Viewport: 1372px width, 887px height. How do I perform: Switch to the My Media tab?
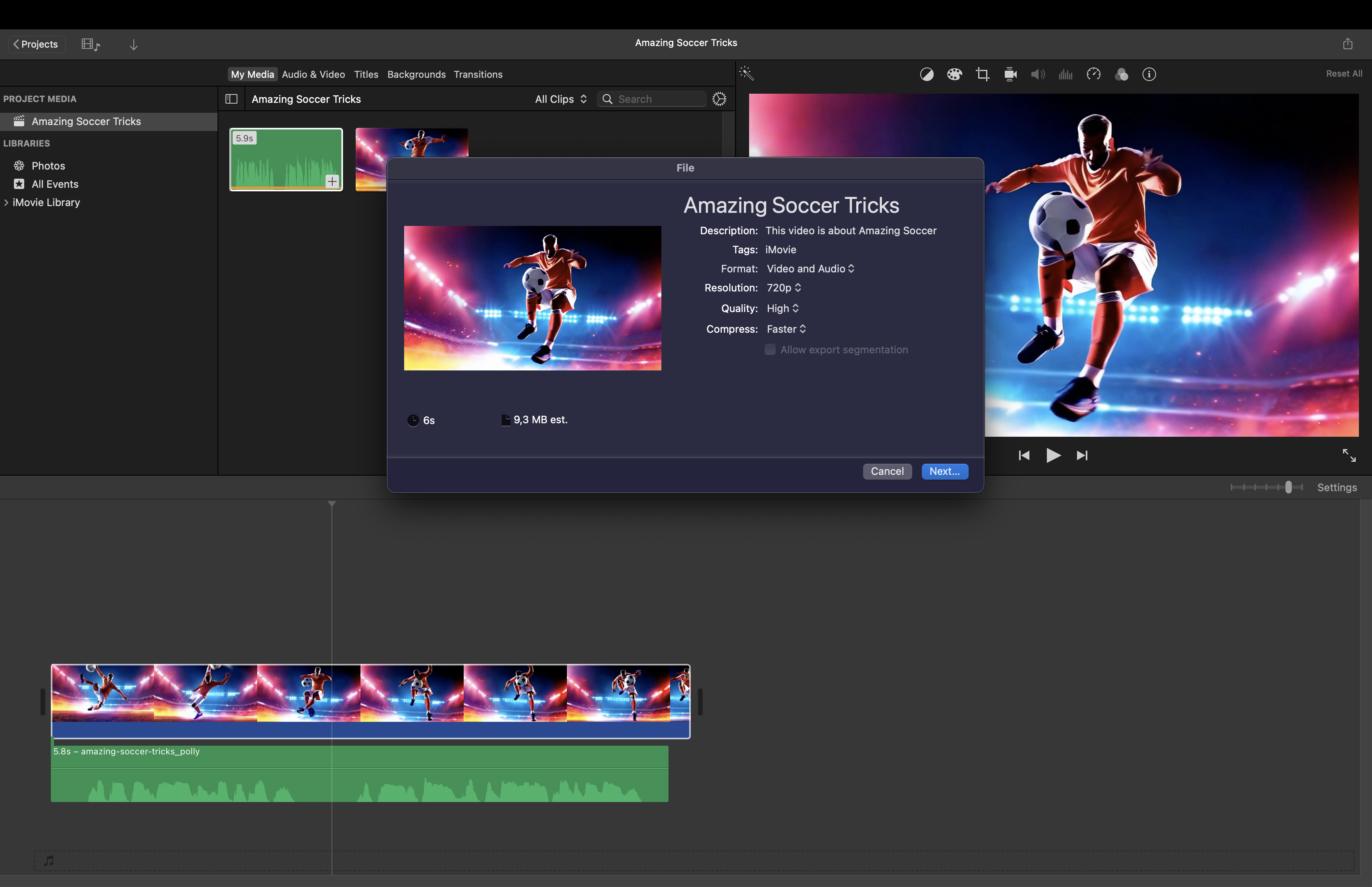252,74
